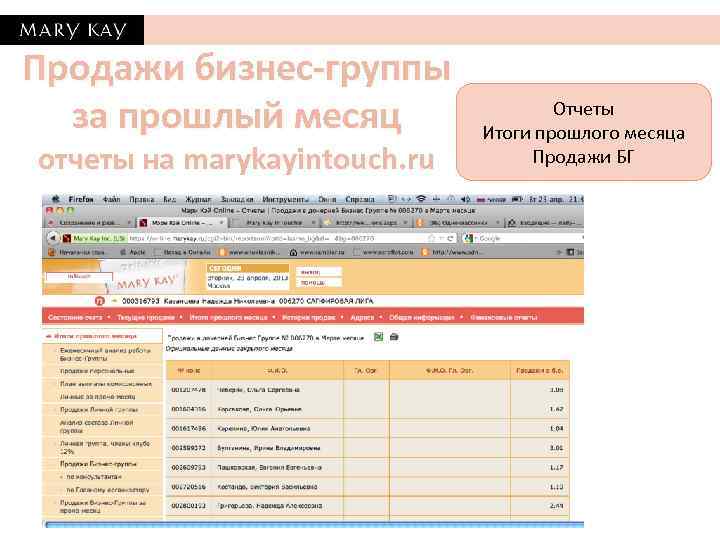720x540 pixels.
Task: Open Итоги прошлого месяца in red nav bar
Action: tap(229, 317)
